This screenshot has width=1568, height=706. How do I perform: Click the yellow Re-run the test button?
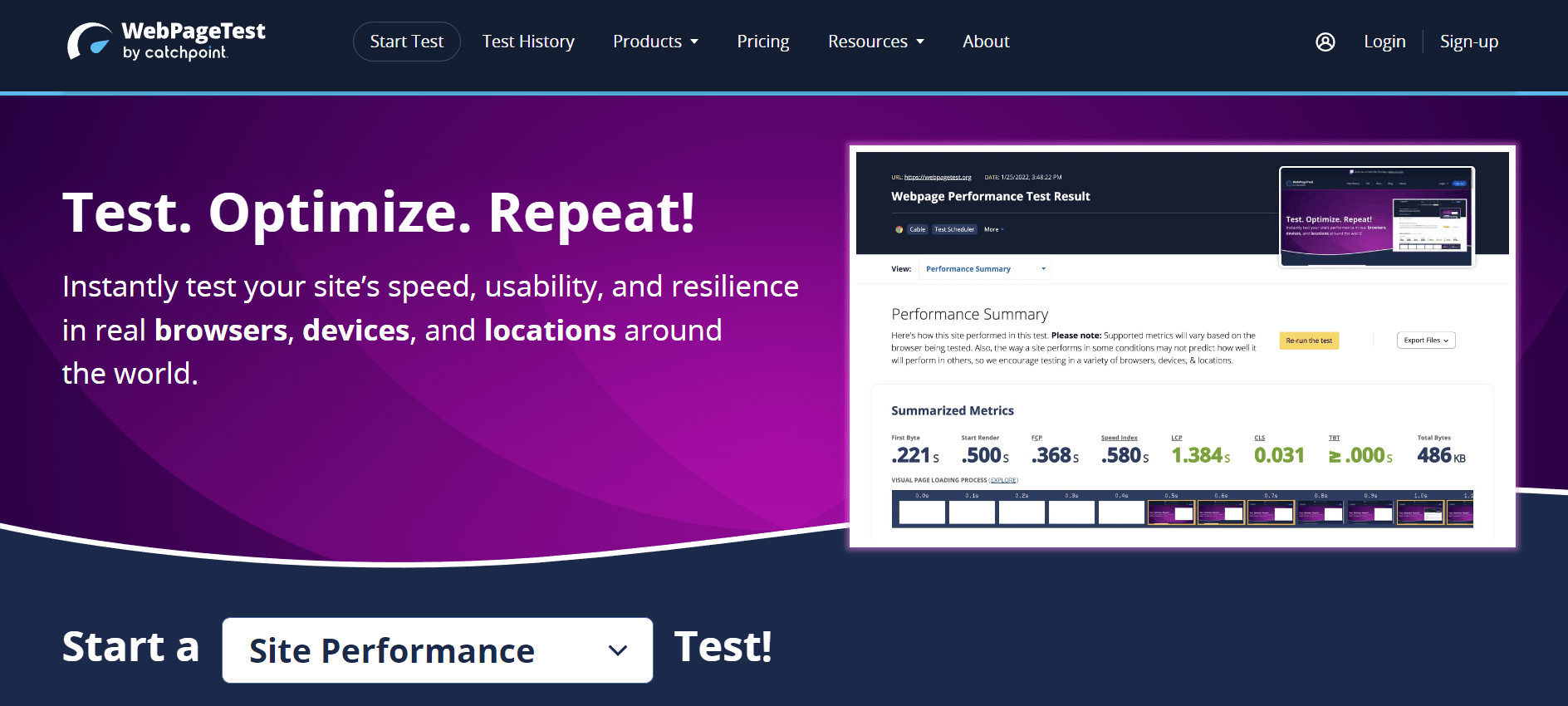1309,341
